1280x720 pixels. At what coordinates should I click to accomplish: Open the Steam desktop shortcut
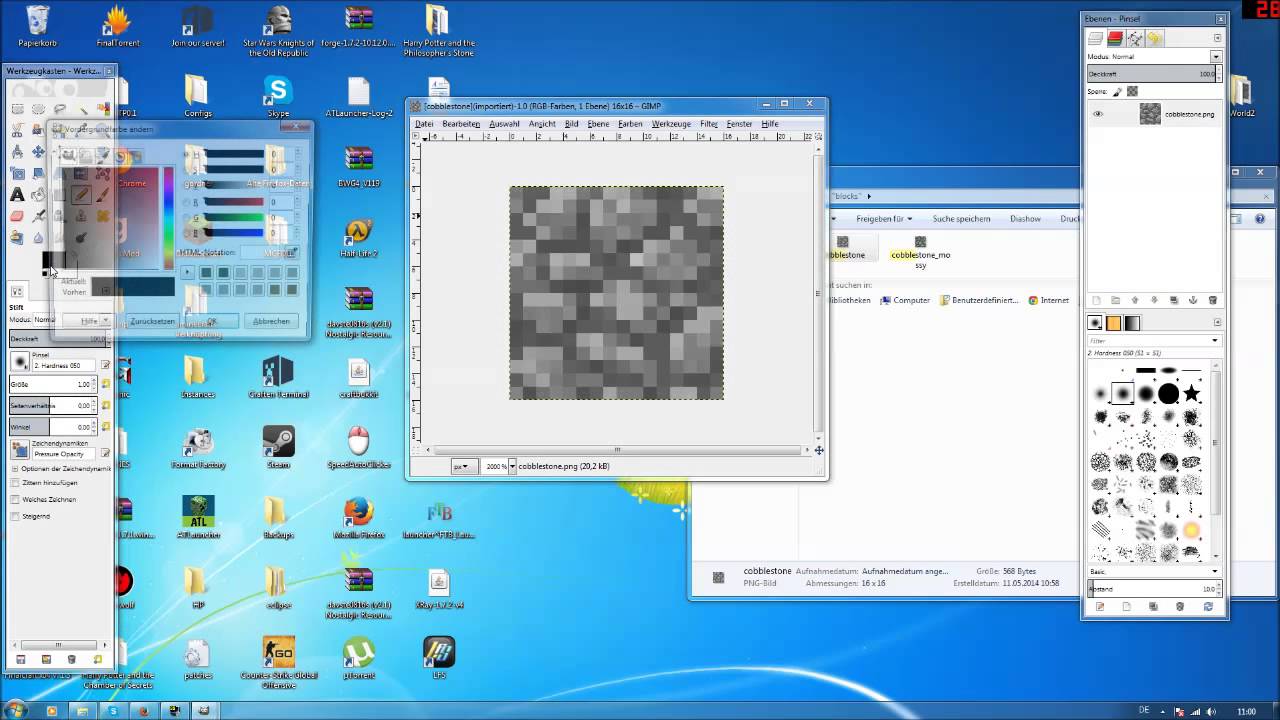pos(278,447)
